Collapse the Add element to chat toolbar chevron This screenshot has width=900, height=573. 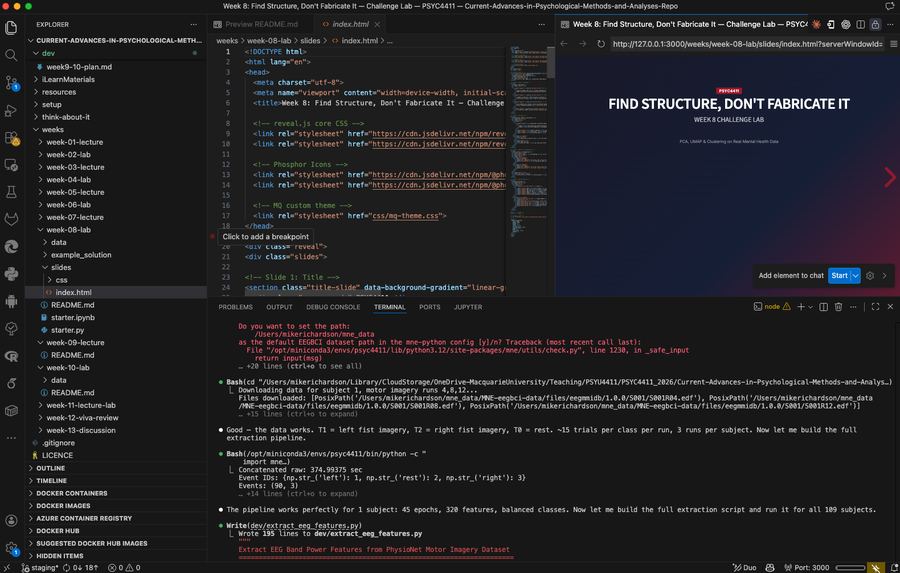[x=885, y=276]
